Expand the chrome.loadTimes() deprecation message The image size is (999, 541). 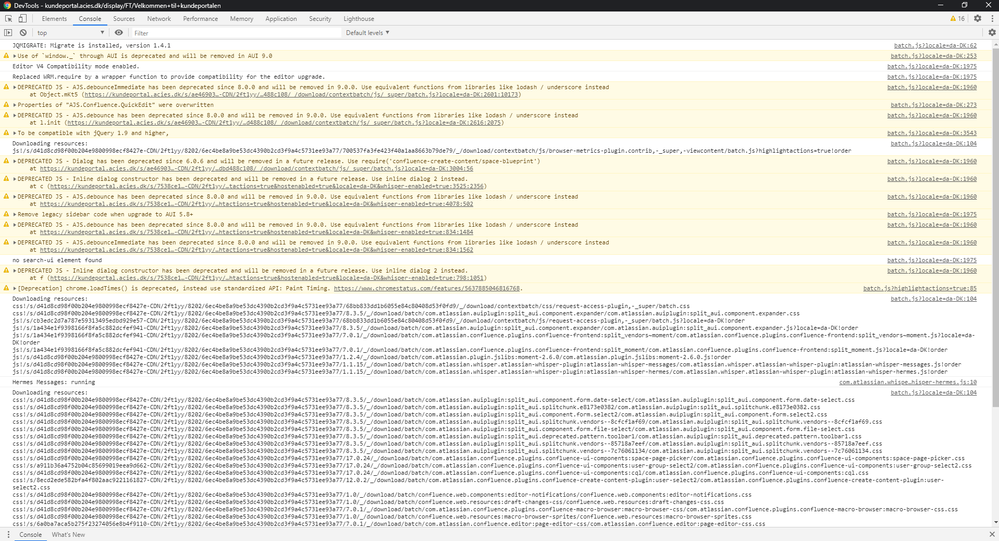pyautogui.click(x=15, y=288)
